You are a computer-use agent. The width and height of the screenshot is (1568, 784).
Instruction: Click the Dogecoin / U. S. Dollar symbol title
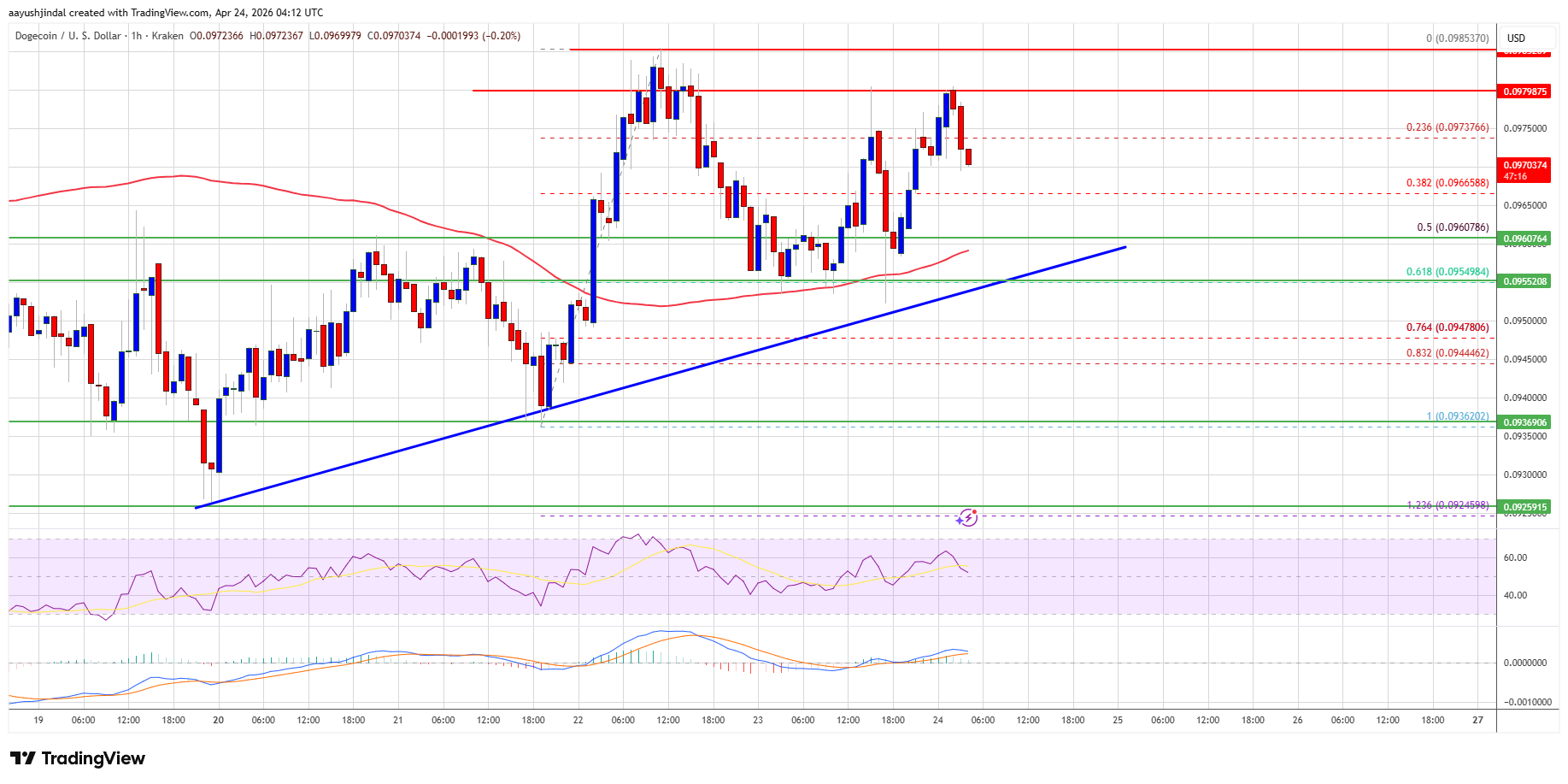(x=68, y=36)
